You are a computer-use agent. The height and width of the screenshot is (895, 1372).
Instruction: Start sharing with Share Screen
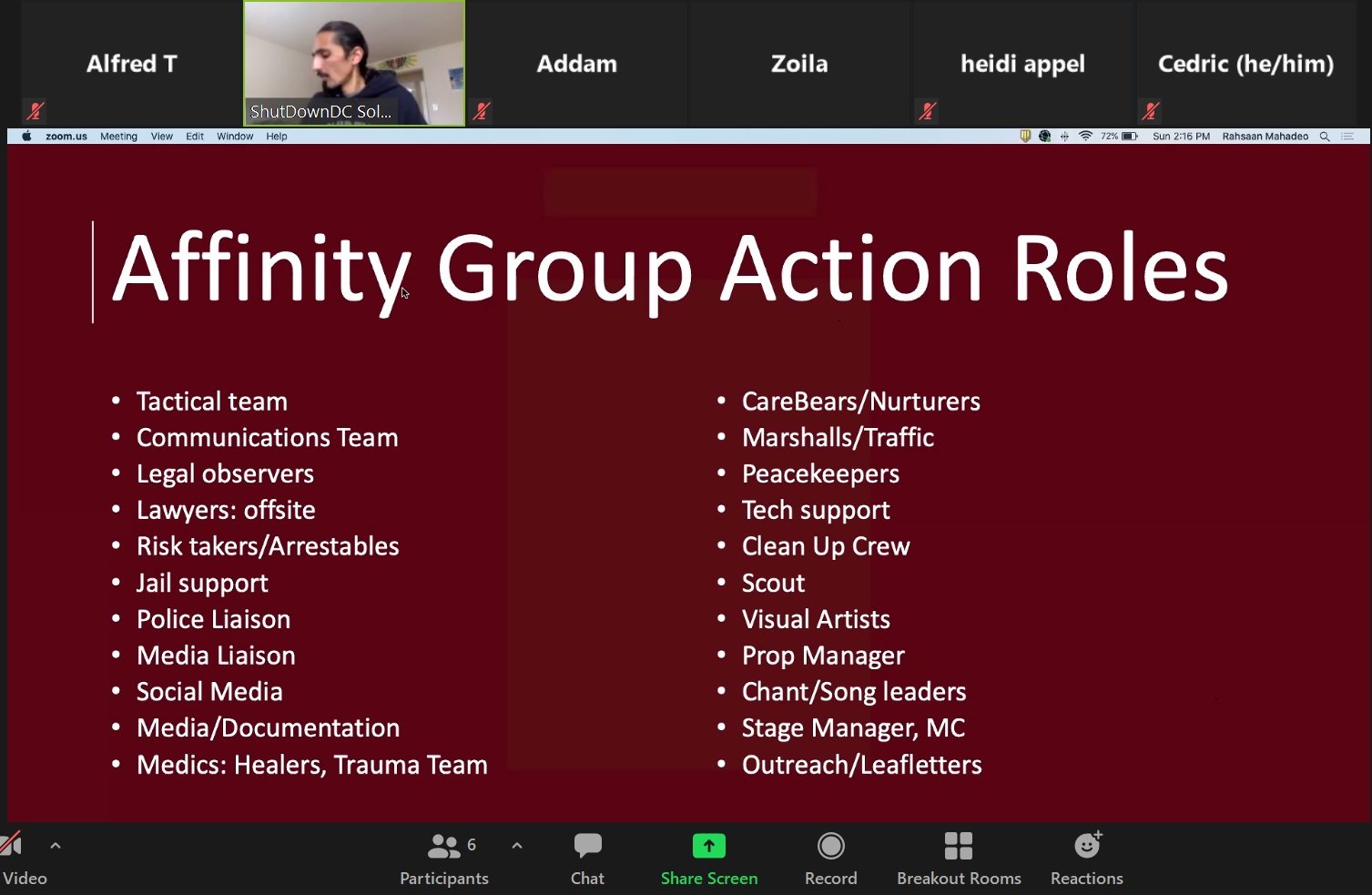(709, 859)
